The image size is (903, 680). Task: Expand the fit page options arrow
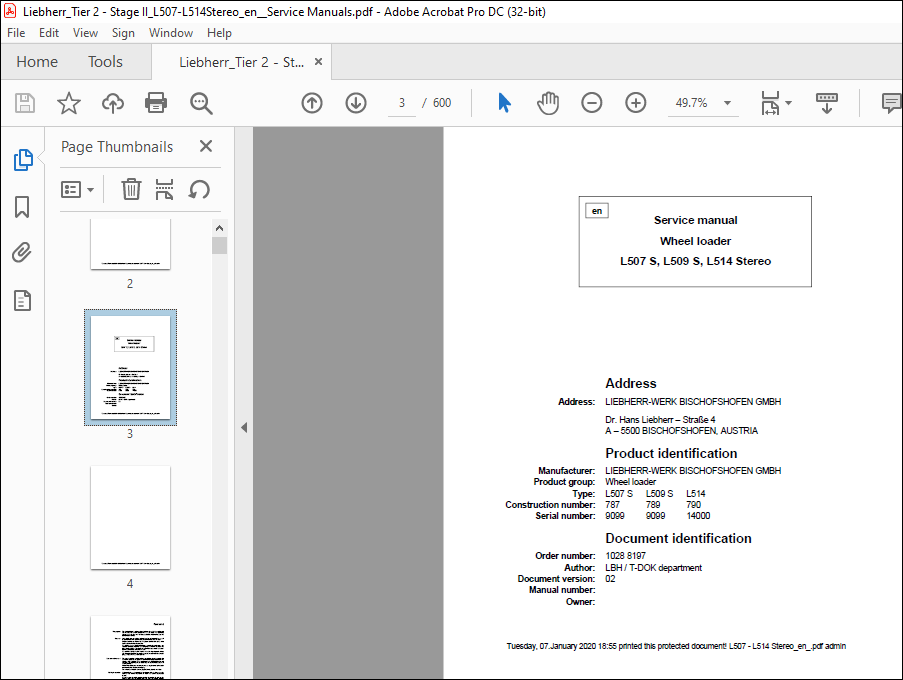pos(788,103)
